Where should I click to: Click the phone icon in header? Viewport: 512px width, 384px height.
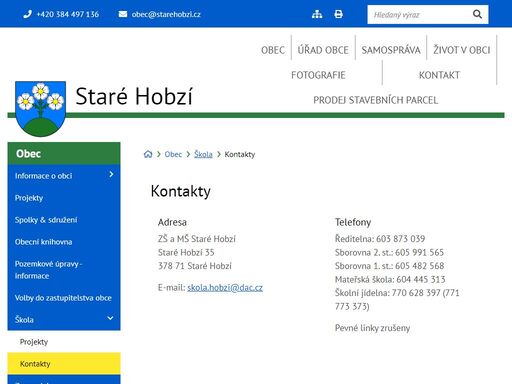(x=27, y=14)
